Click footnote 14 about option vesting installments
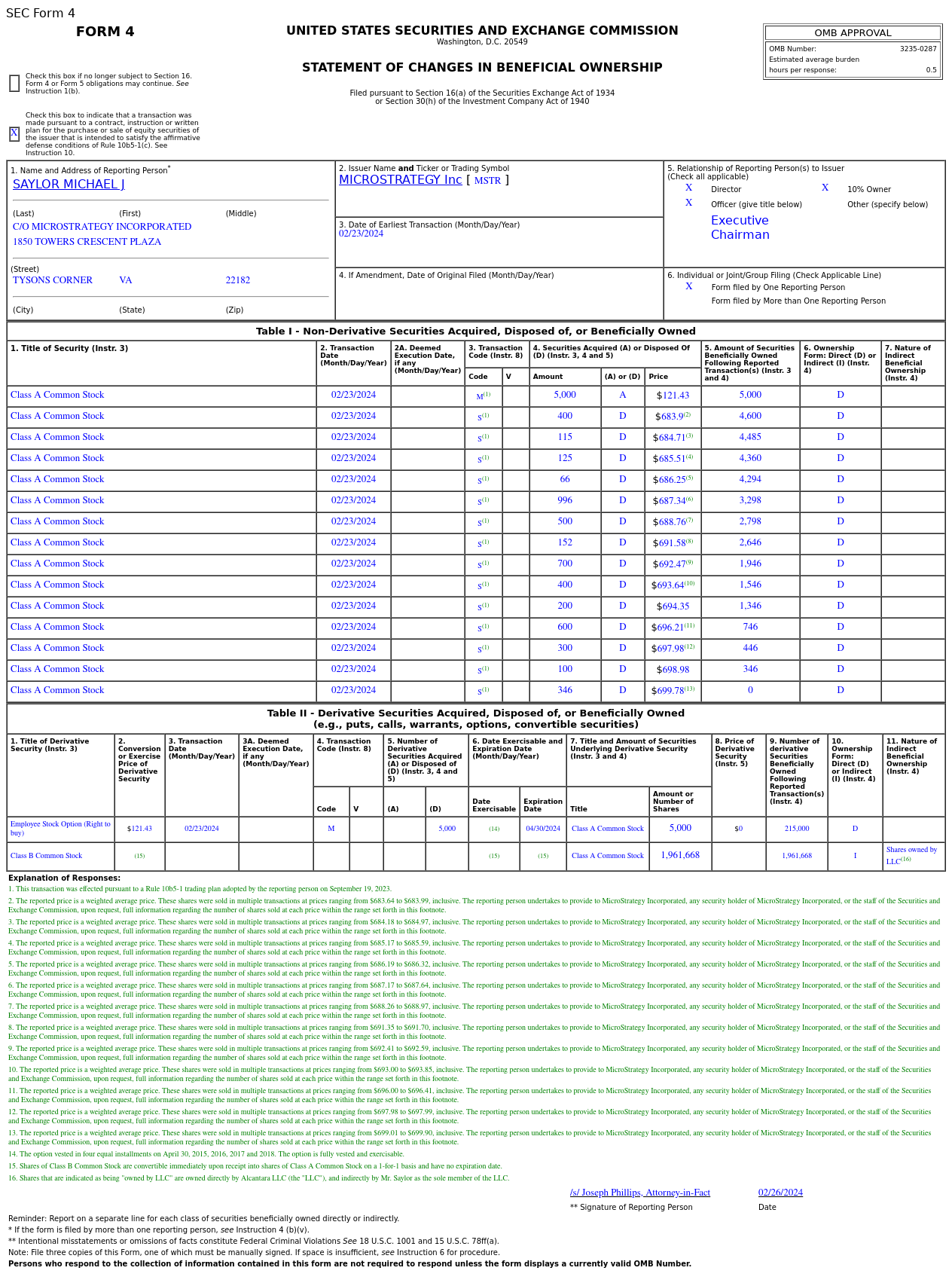952x1286 pixels. tap(206, 1154)
